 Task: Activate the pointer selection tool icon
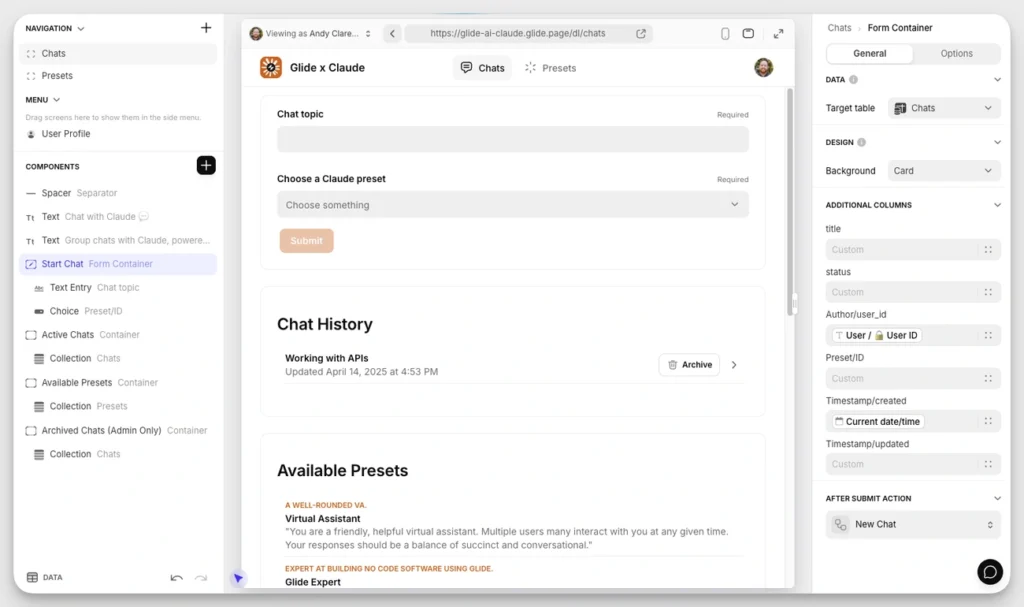coord(238,578)
